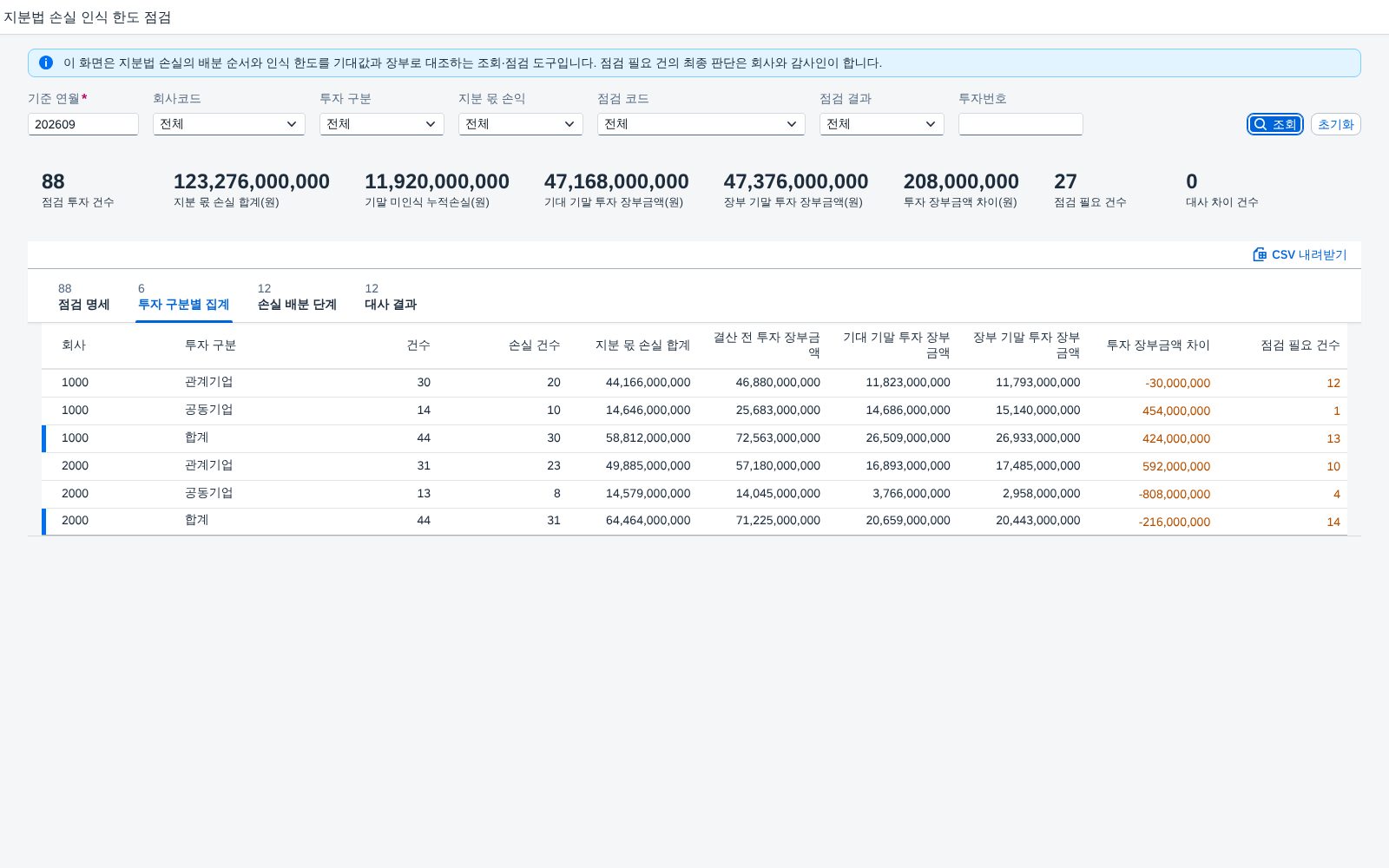Open the 지분 몫 손익 dropdown

[521, 124]
